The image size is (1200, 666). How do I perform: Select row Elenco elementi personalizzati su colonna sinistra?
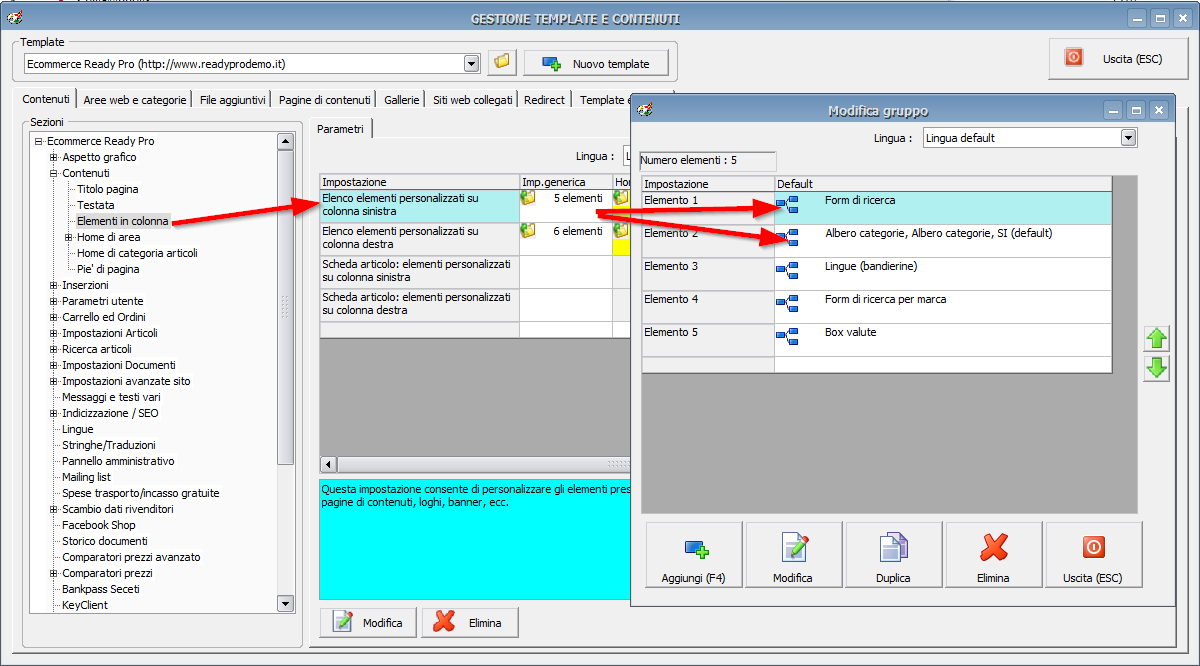pyautogui.click(x=420, y=205)
